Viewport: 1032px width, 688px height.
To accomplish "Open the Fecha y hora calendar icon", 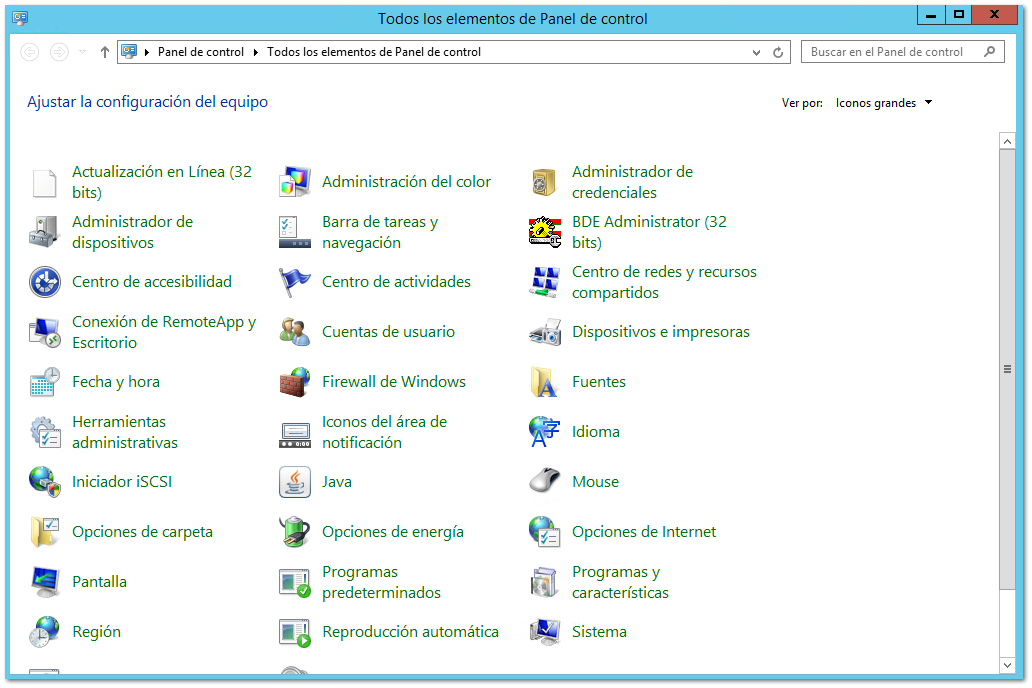I will (45, 382).
